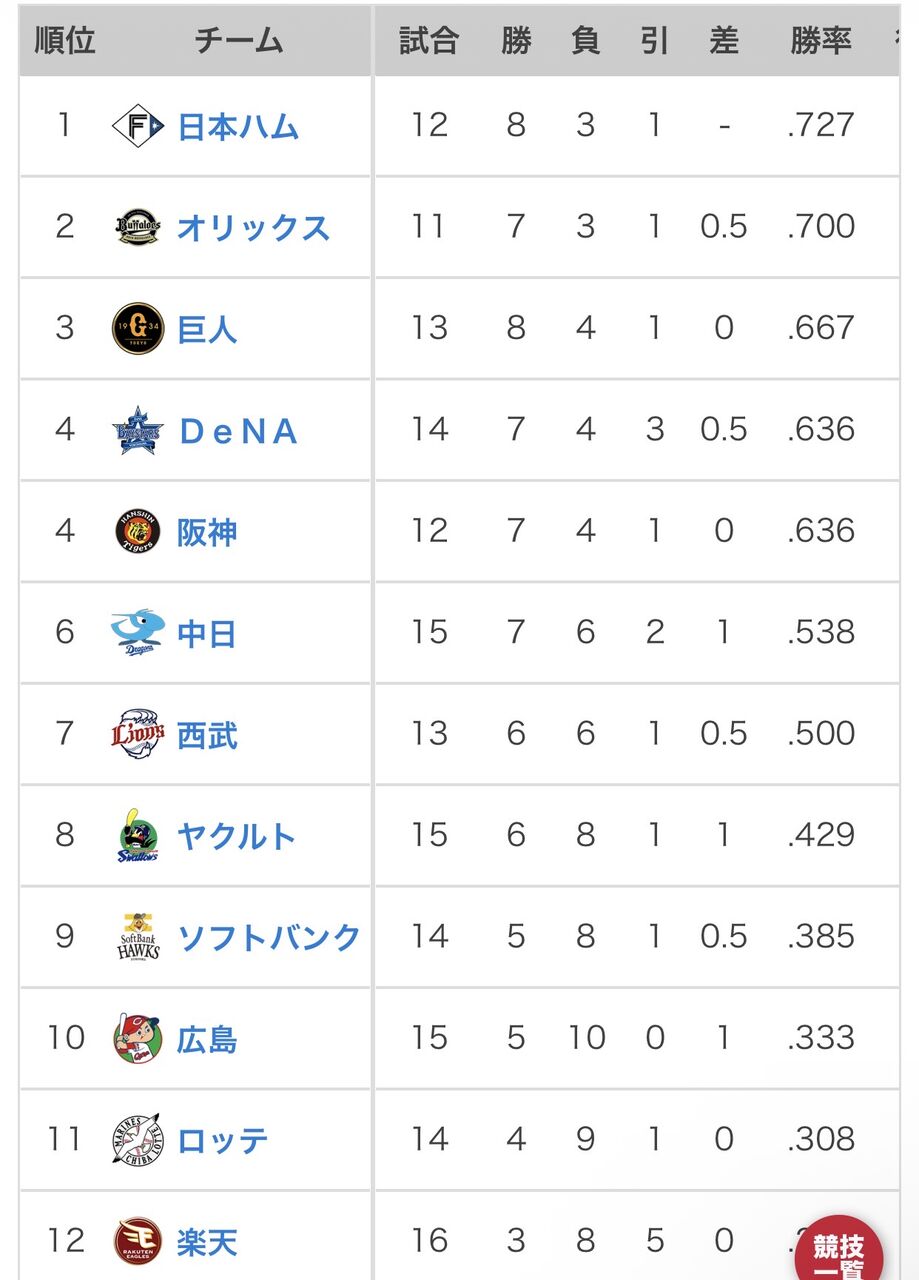Click the 勝率 column header
The height and width of the screenshot is (1280, 919).
(820, 41)
